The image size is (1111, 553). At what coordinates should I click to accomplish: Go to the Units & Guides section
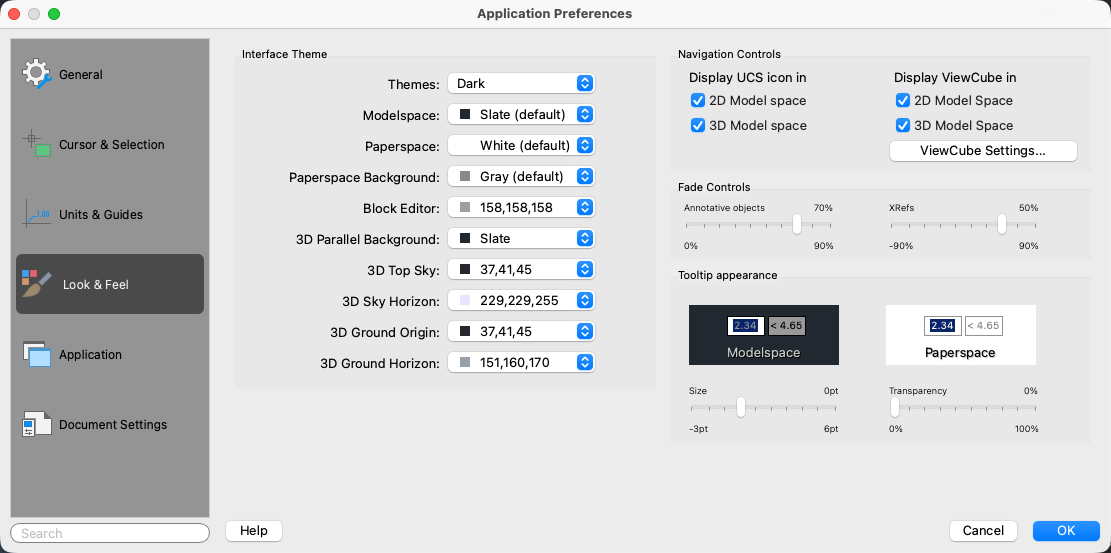100,214
